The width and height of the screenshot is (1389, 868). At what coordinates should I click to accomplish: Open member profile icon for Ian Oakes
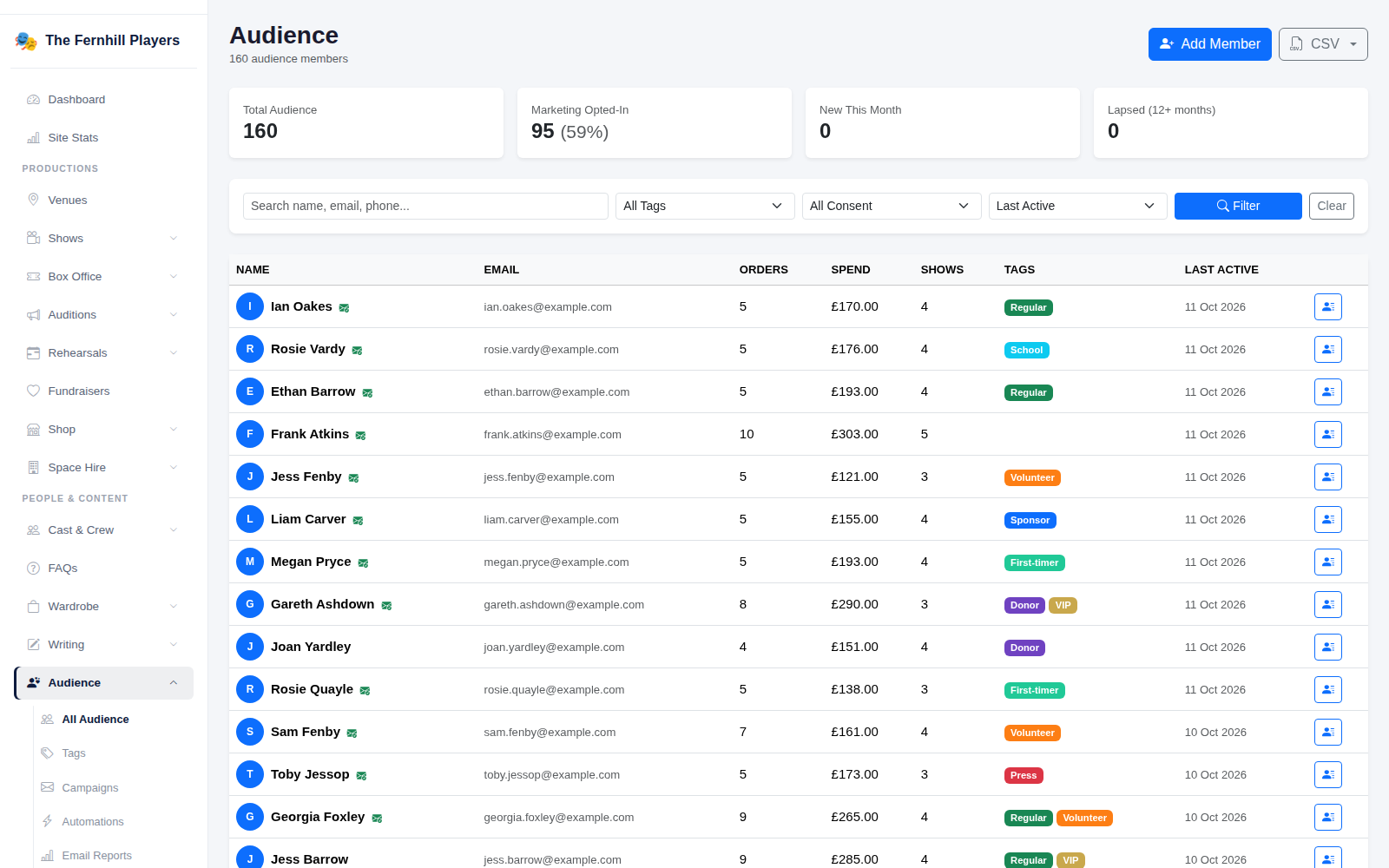[1327, 306]
